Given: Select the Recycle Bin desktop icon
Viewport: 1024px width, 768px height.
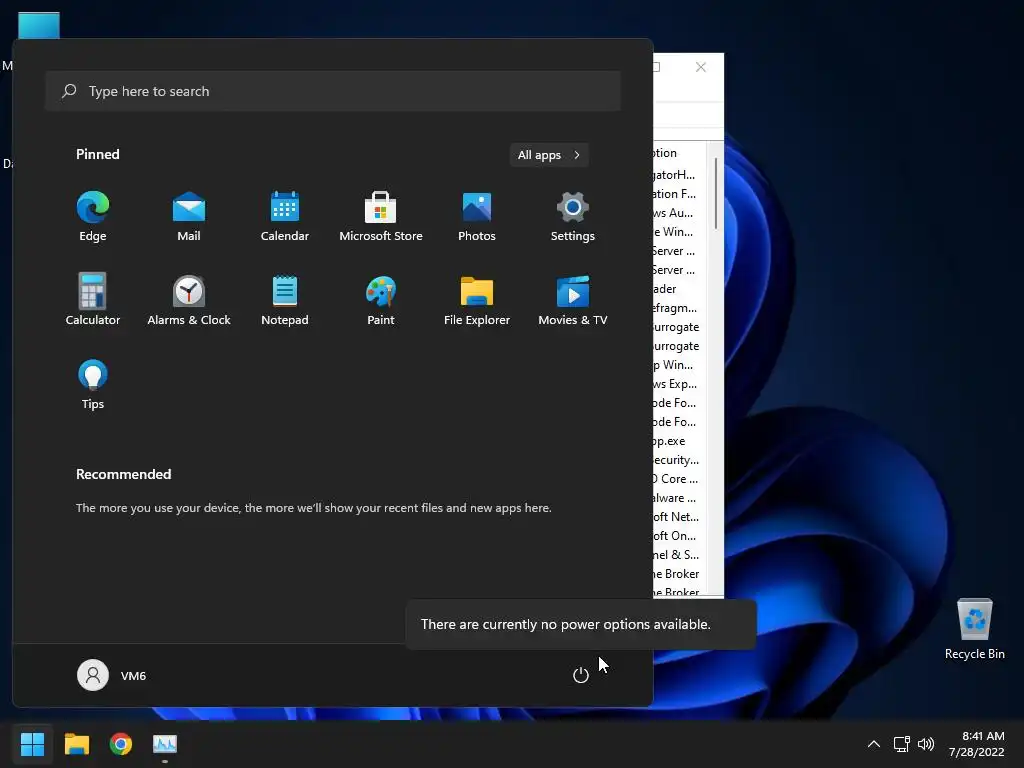Looking at the screenshot, I should click(974, 630).
